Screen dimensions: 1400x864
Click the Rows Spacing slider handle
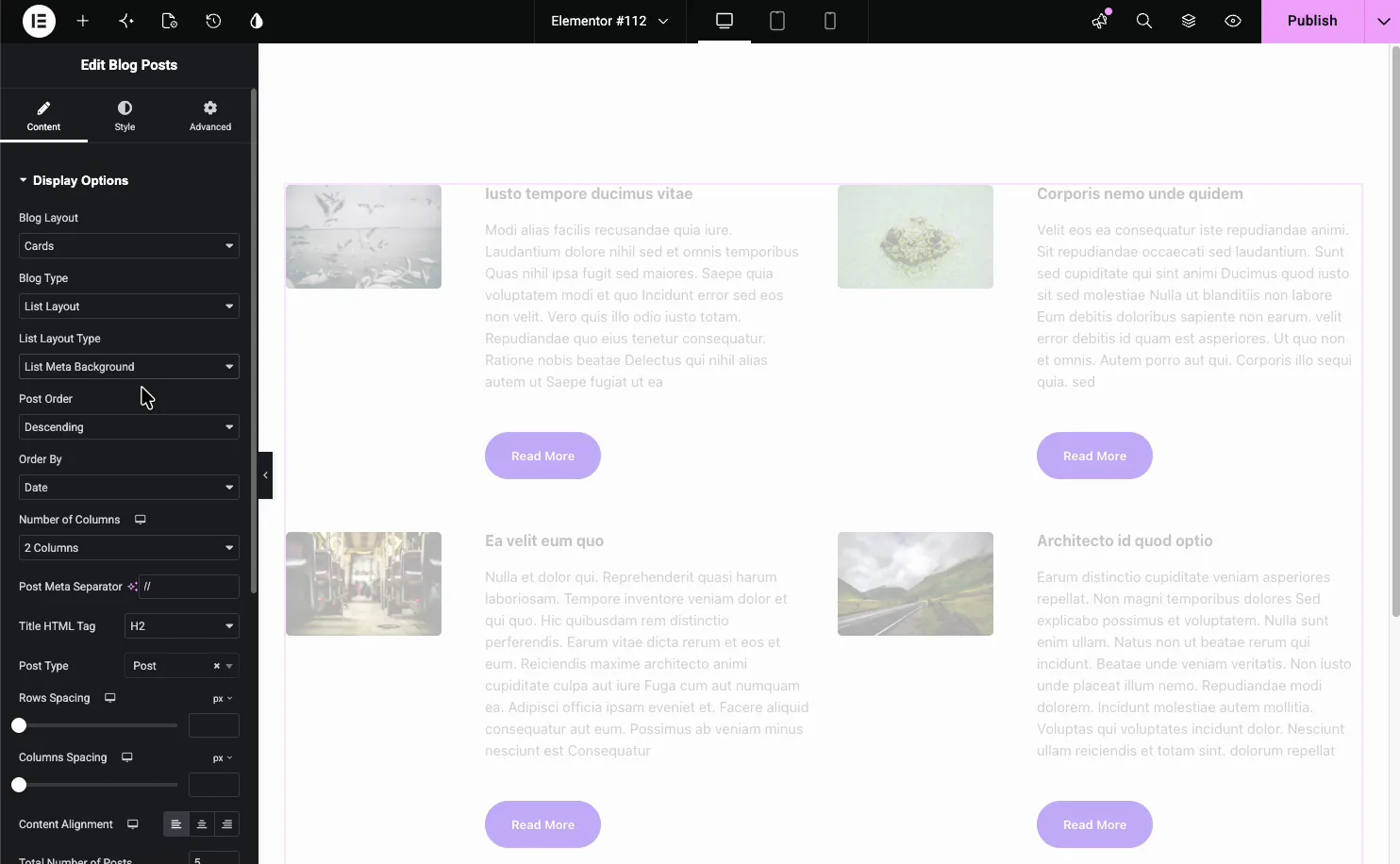tap(19, 725)
